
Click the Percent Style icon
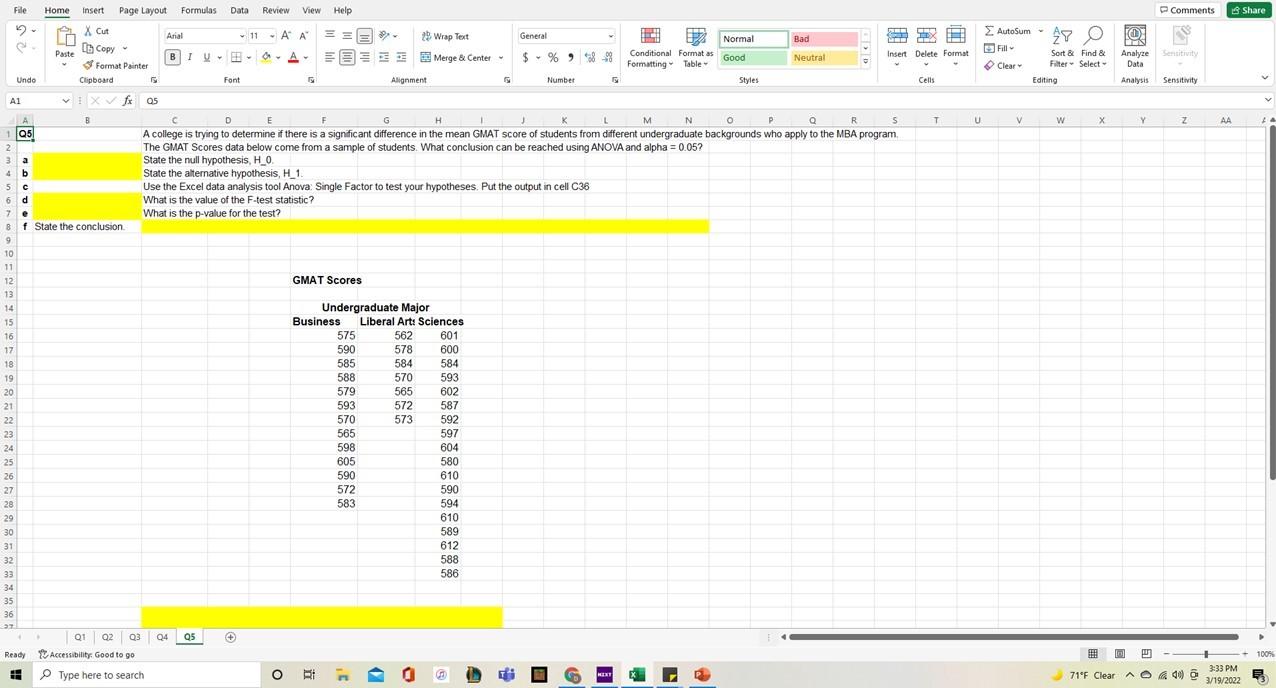coord(553,57)
